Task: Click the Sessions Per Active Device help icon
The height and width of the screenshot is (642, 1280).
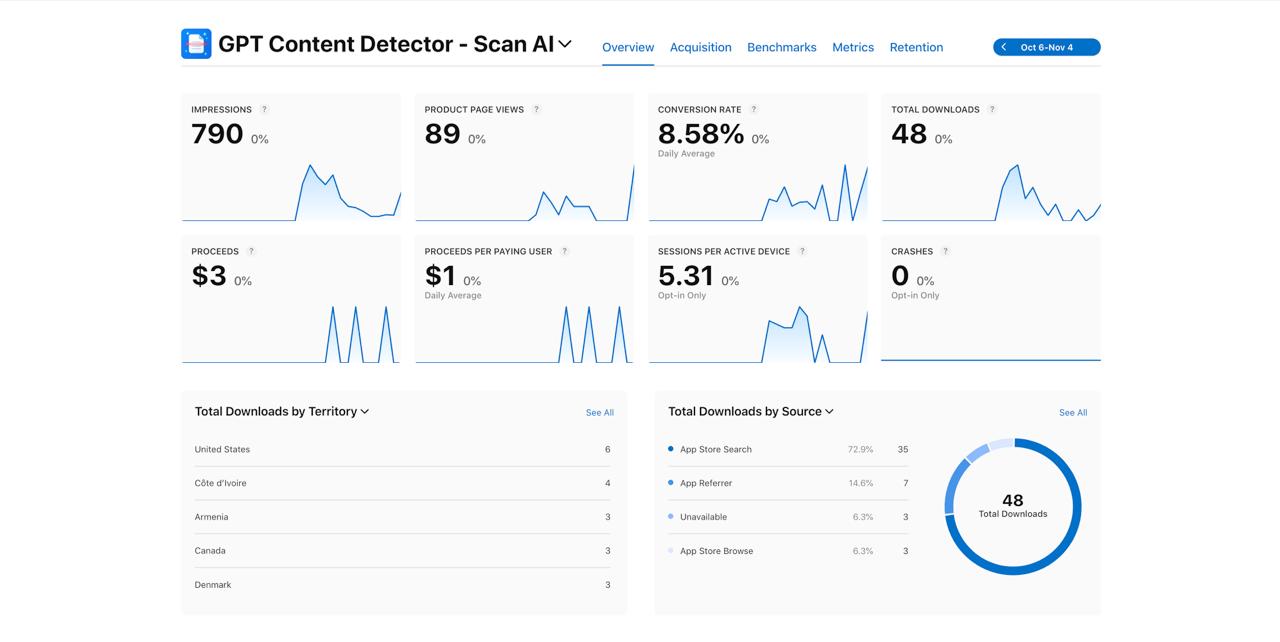Action: point(802,252)
